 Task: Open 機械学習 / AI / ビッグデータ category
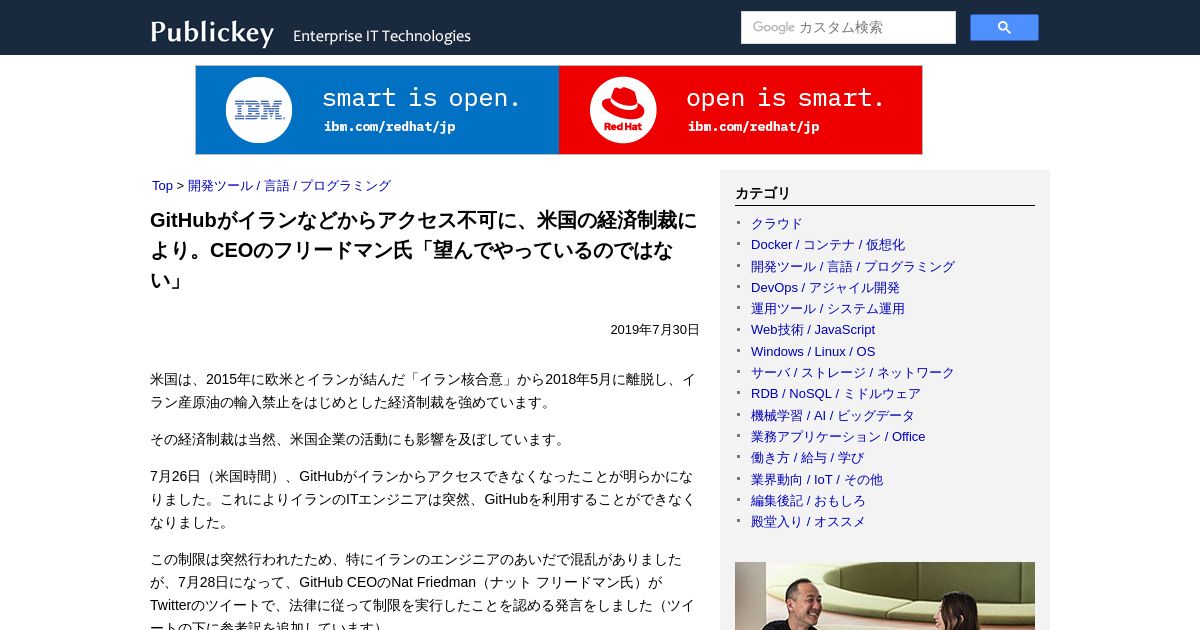tap(833, 416)
